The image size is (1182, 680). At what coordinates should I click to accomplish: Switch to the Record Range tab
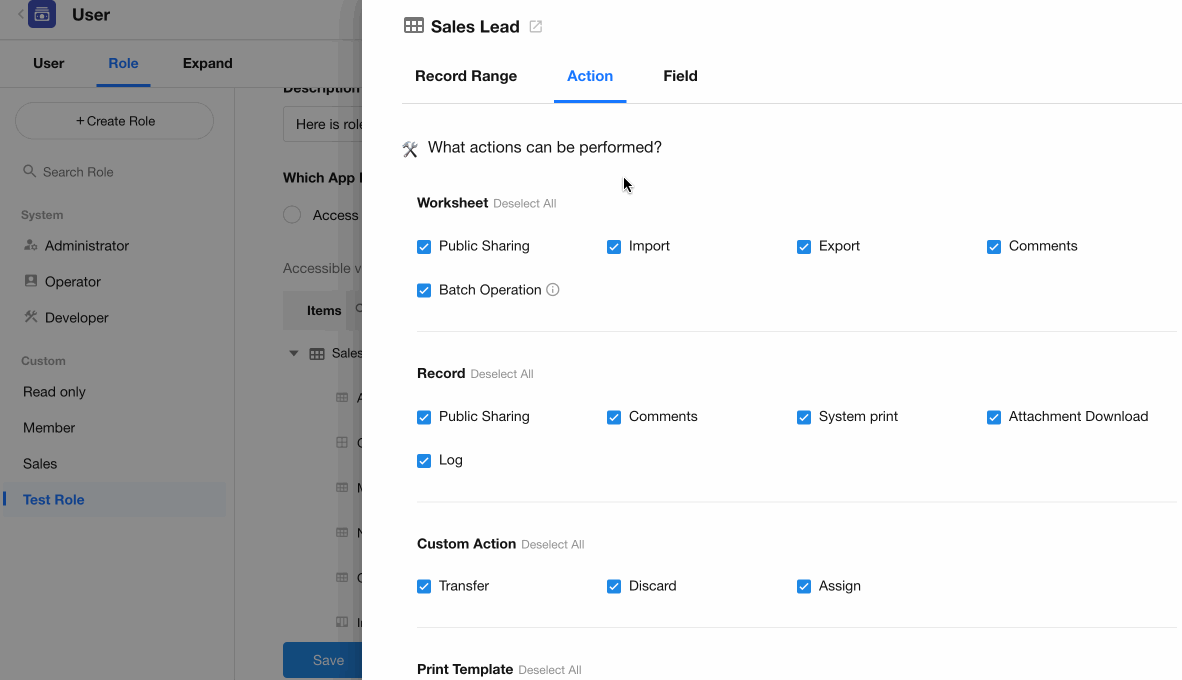click(x=466, y=76)
